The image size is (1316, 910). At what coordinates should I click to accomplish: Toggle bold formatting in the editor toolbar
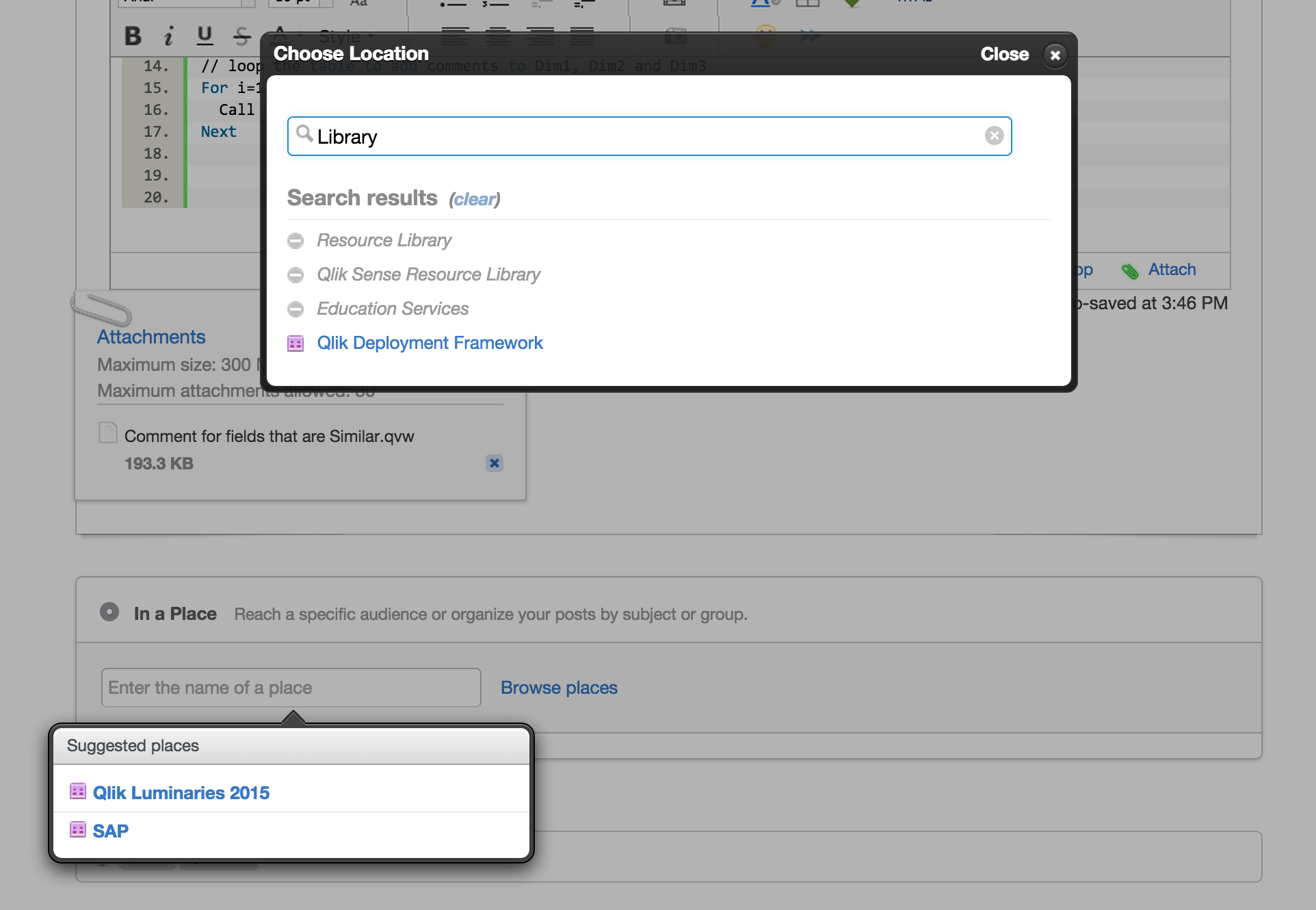[x=133, y=36]
